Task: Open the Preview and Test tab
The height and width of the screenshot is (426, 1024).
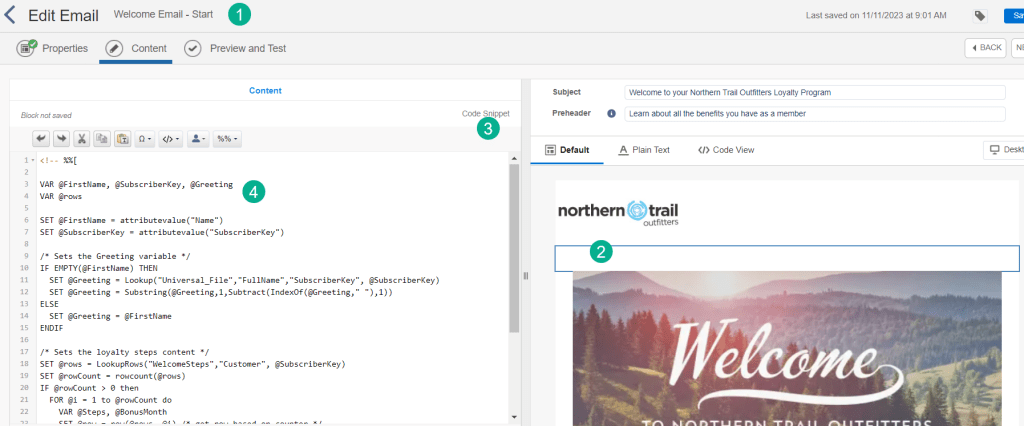Action: click(235, 48)
